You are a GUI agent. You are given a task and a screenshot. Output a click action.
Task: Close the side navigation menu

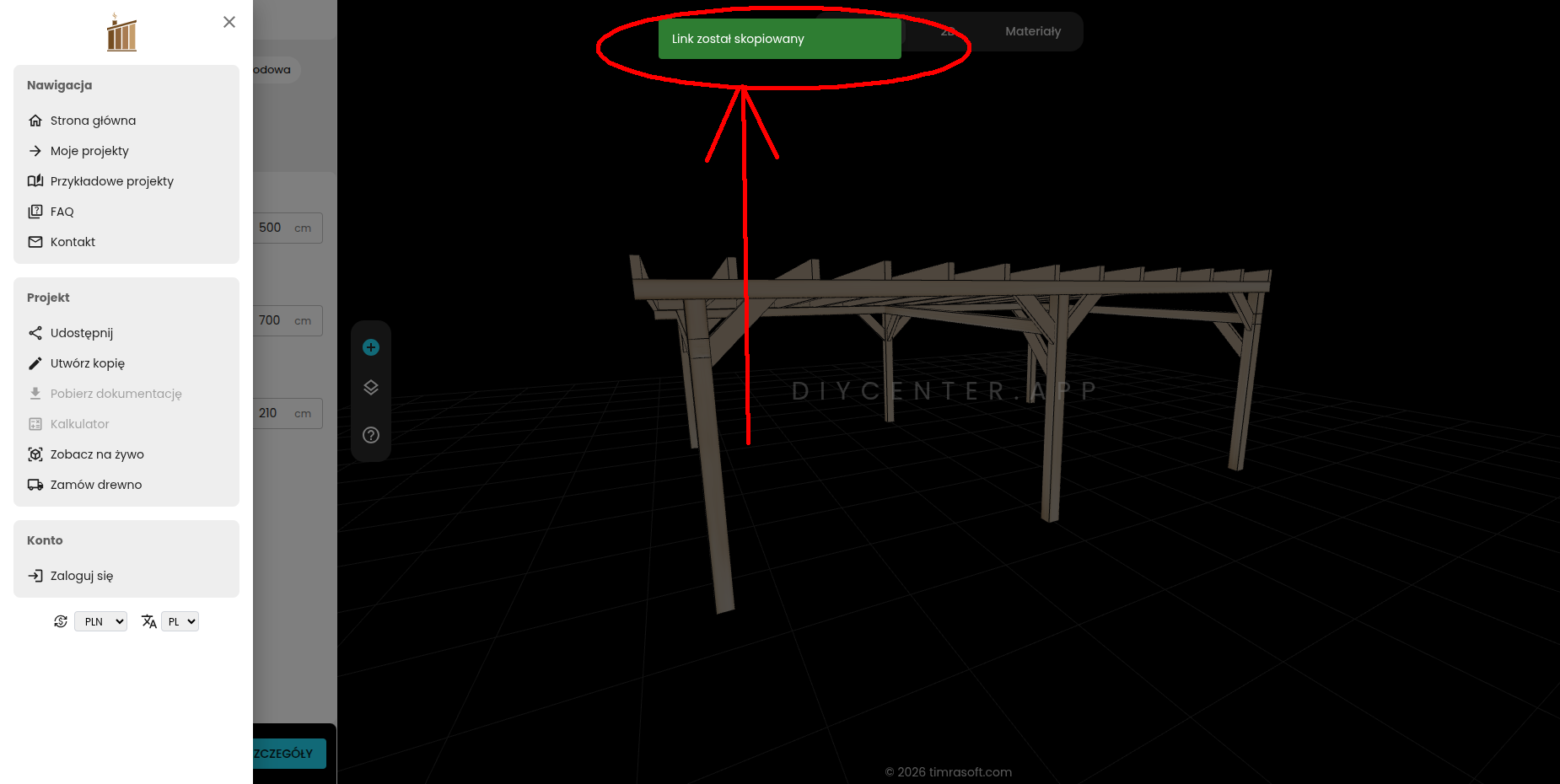coord(229,22)
